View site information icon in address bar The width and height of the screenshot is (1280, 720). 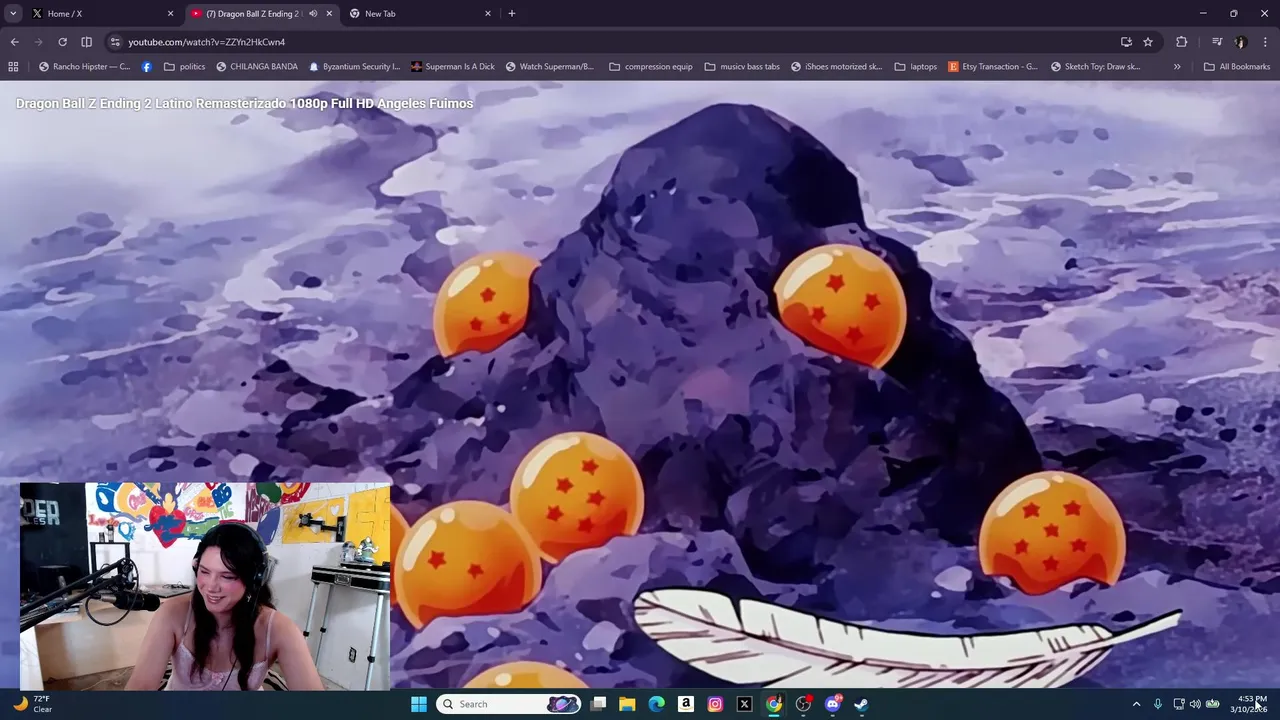[115, 42]
